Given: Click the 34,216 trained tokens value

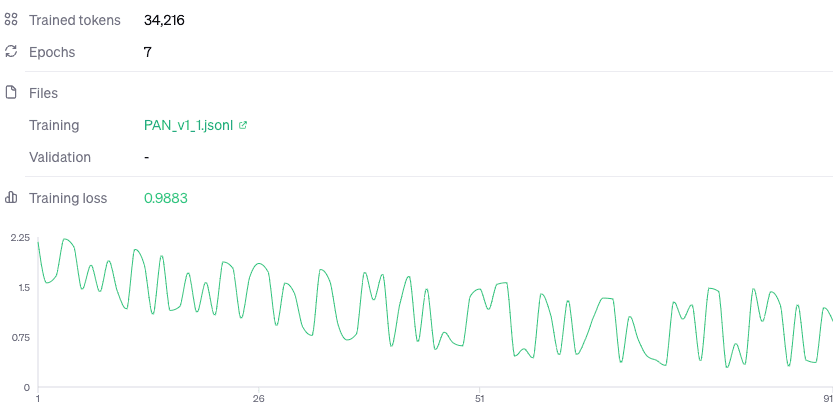Looking at the screenshot, I should tap(164, 20).
